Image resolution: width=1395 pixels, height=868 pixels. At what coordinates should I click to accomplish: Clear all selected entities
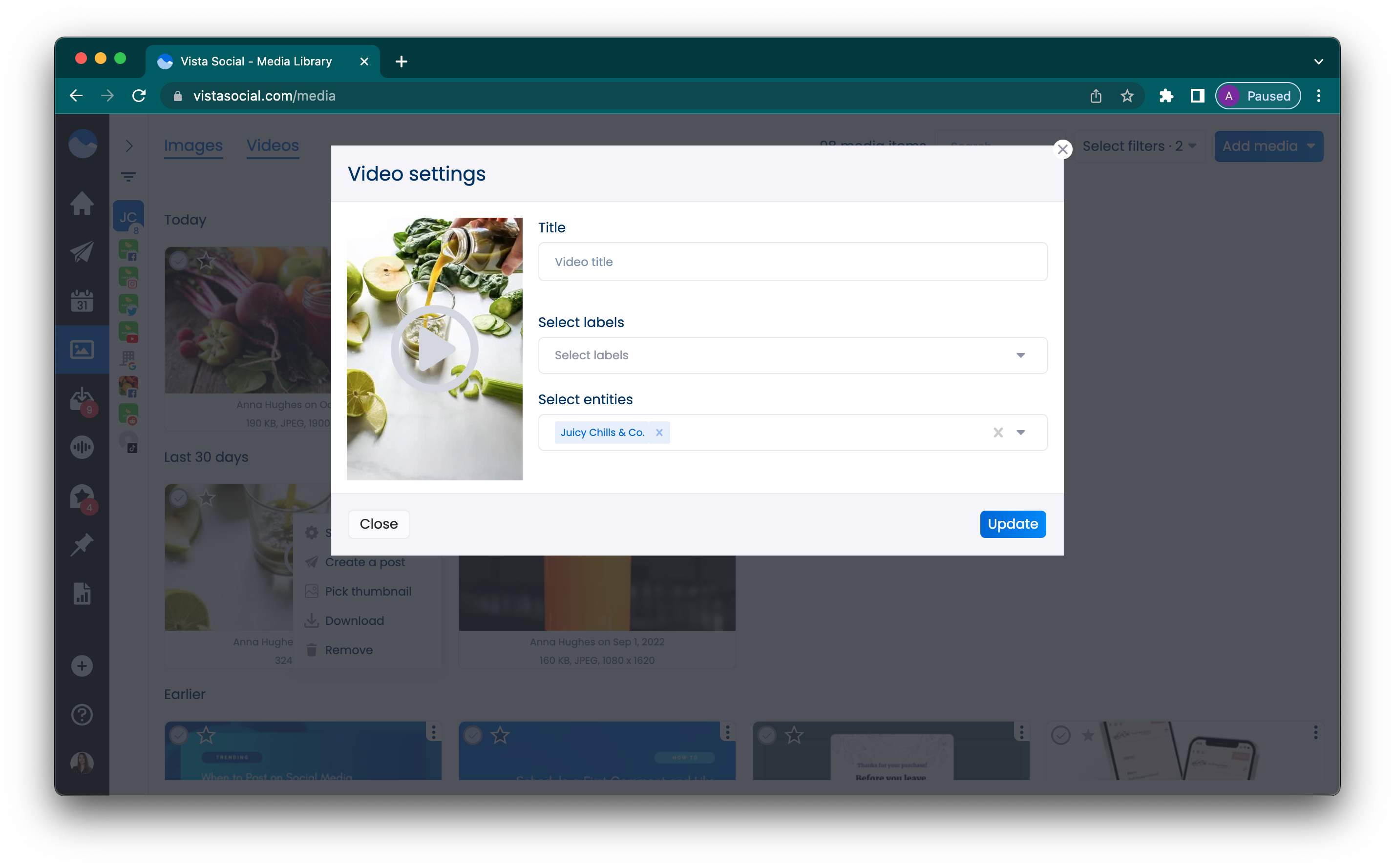(x=998, y=432)
